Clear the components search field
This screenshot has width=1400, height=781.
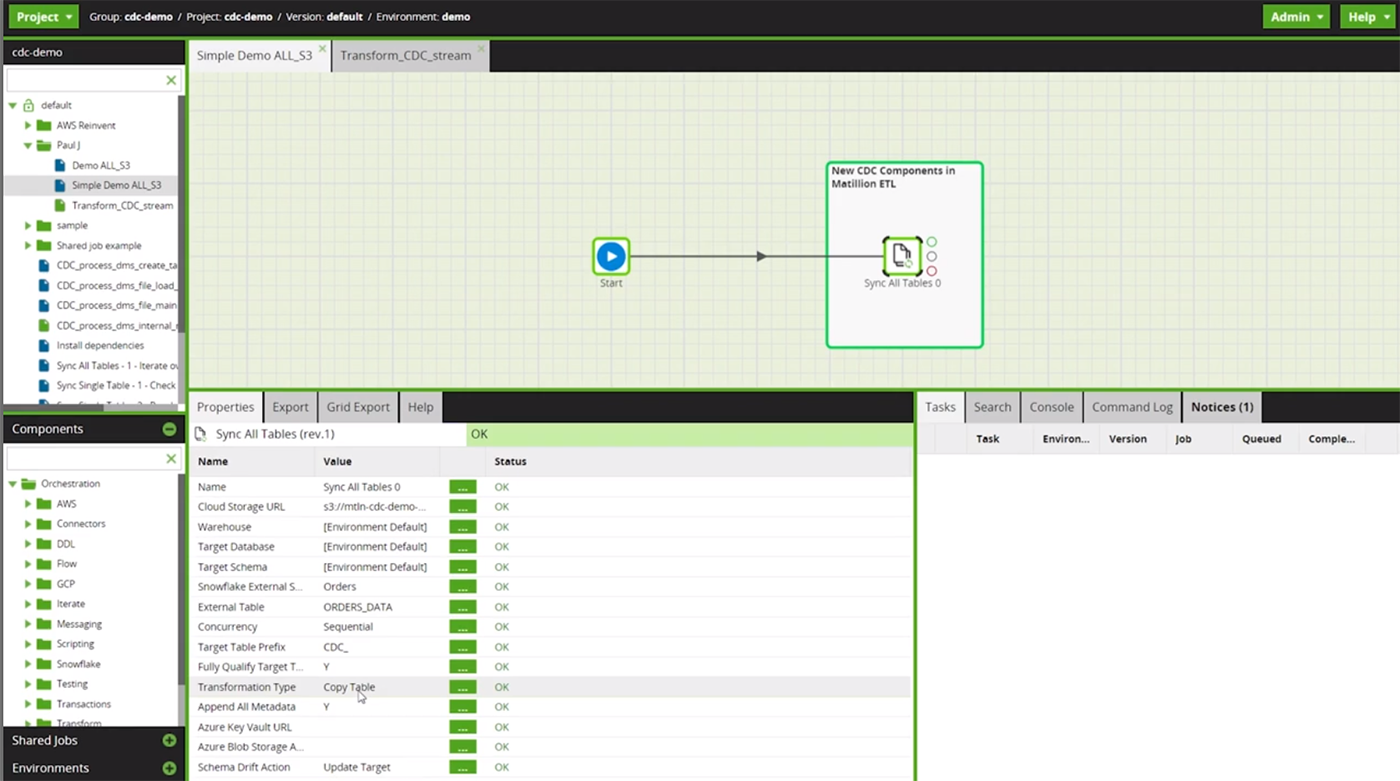171,458
